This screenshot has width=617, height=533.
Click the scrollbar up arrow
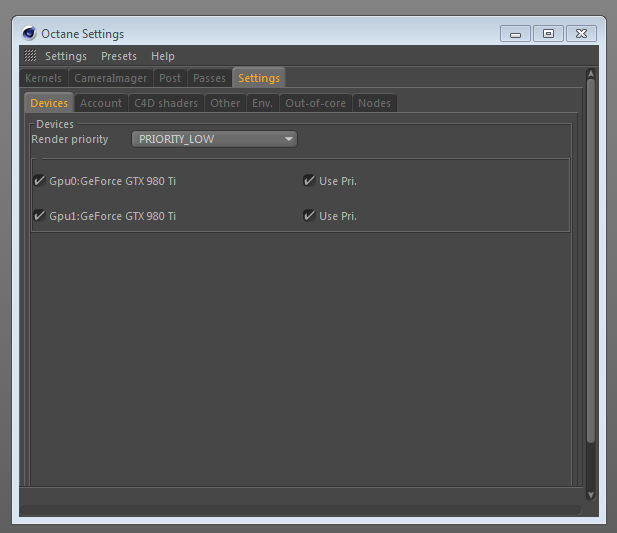tap(591, 74)
